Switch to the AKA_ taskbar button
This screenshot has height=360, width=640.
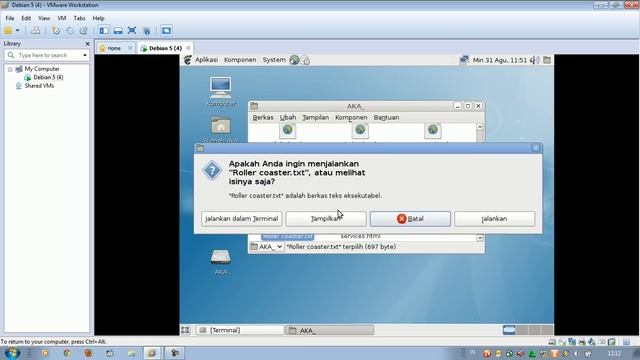pyautogui.click(x=330, y=330)
